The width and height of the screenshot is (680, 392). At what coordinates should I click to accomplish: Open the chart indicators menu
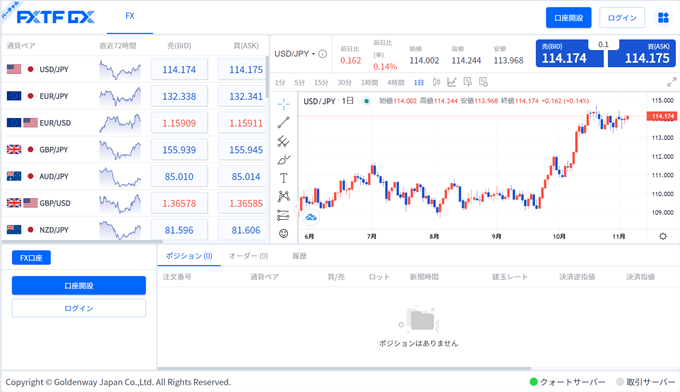(452, 82)
